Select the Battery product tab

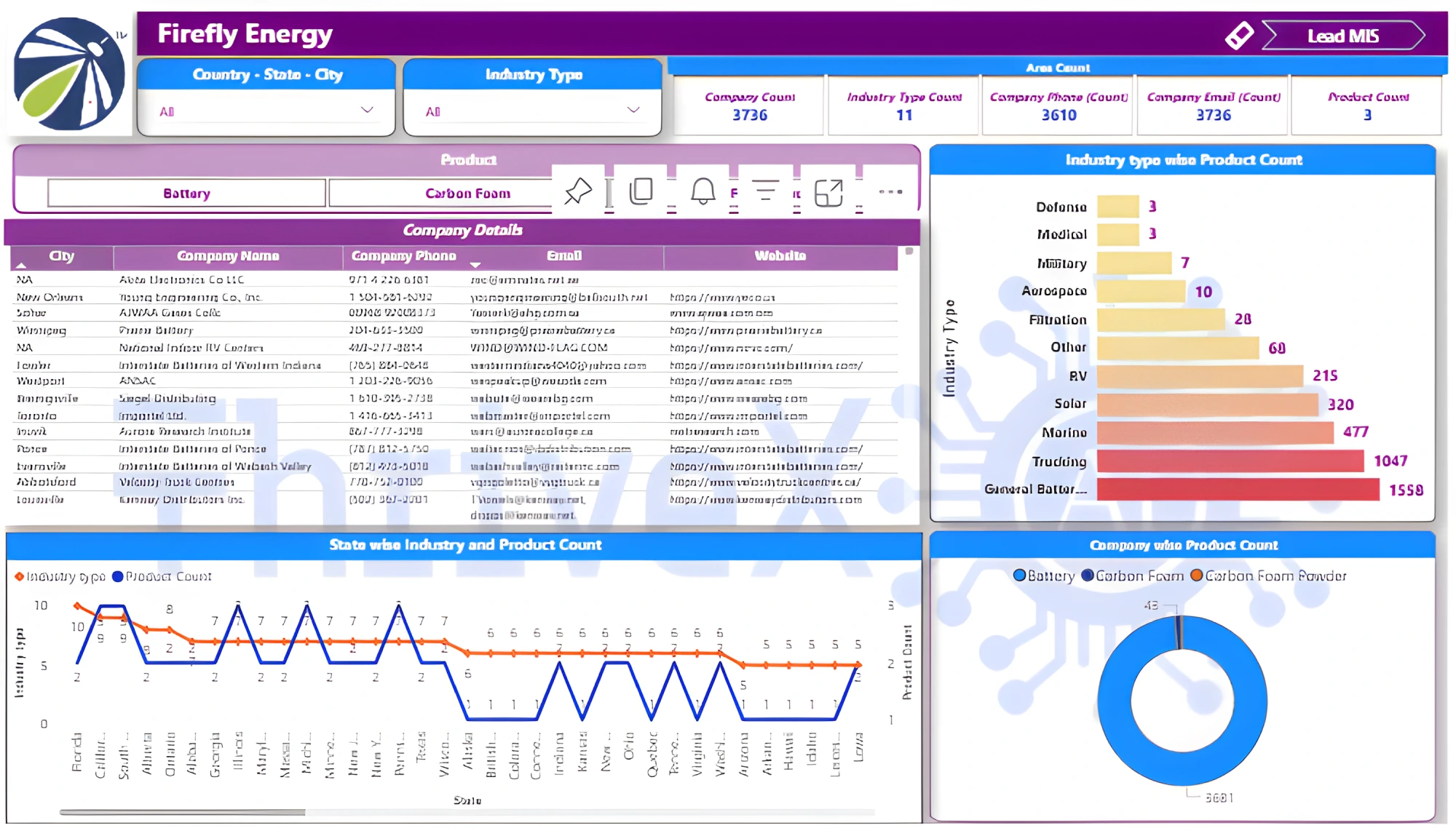tap(186, 194)
